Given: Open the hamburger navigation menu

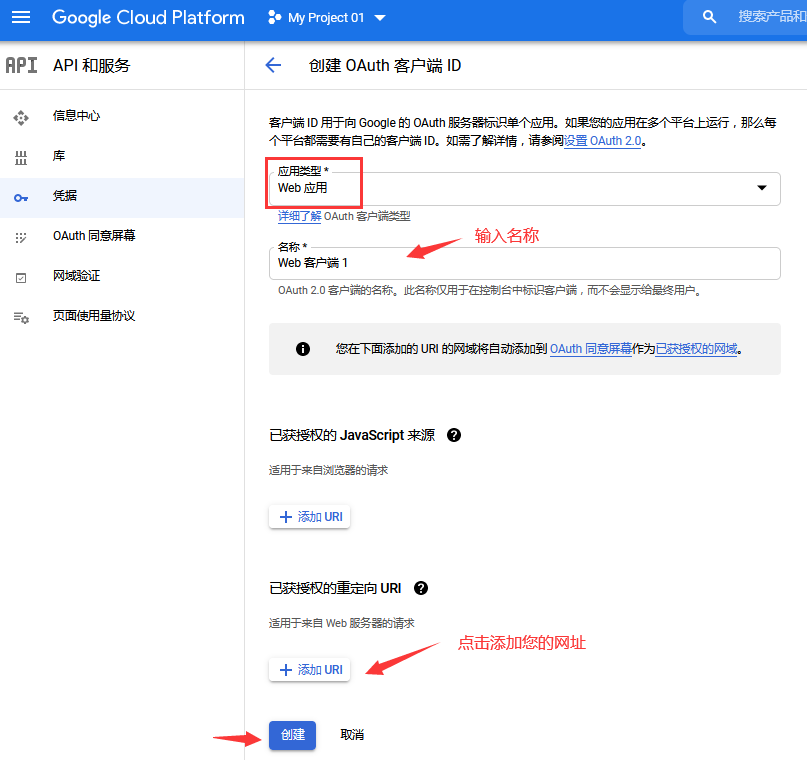Looking at the screenshot, I should (21, 17).
